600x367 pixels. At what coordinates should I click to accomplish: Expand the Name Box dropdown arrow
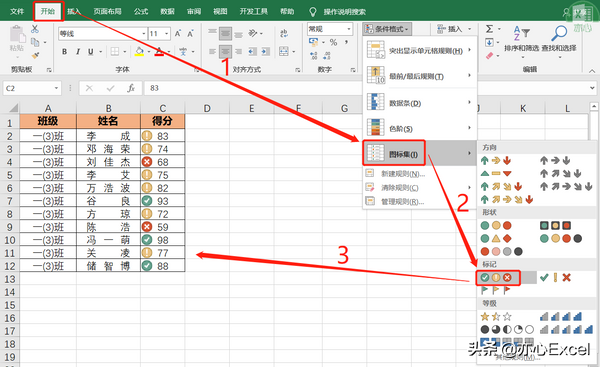[56, 88]
